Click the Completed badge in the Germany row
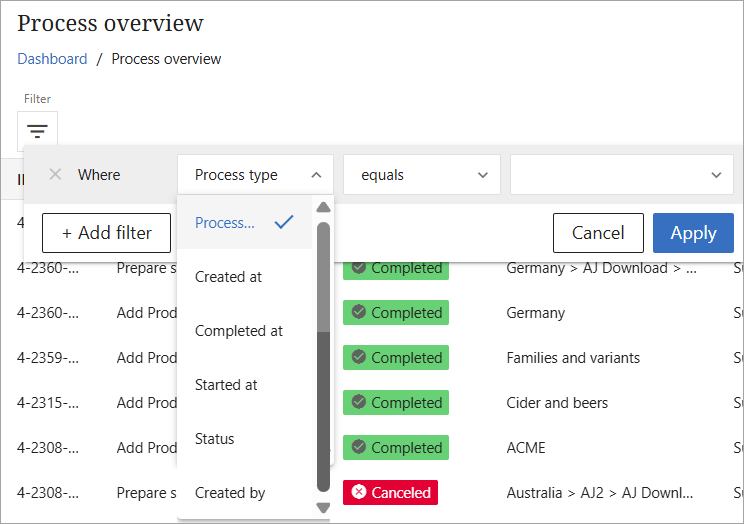744x524 pixels. (x=396, y=313)
